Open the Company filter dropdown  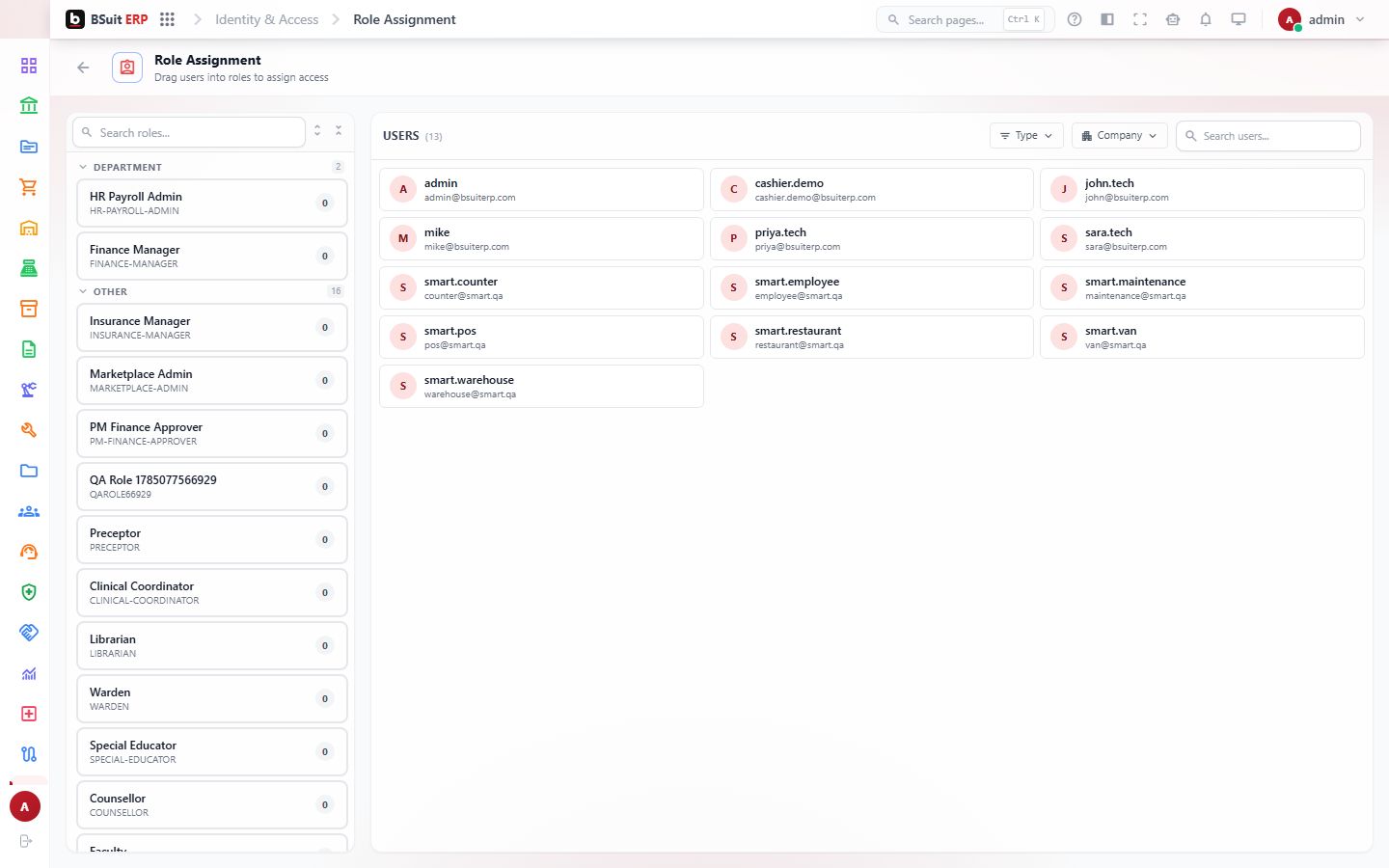tap(1120, 136)
